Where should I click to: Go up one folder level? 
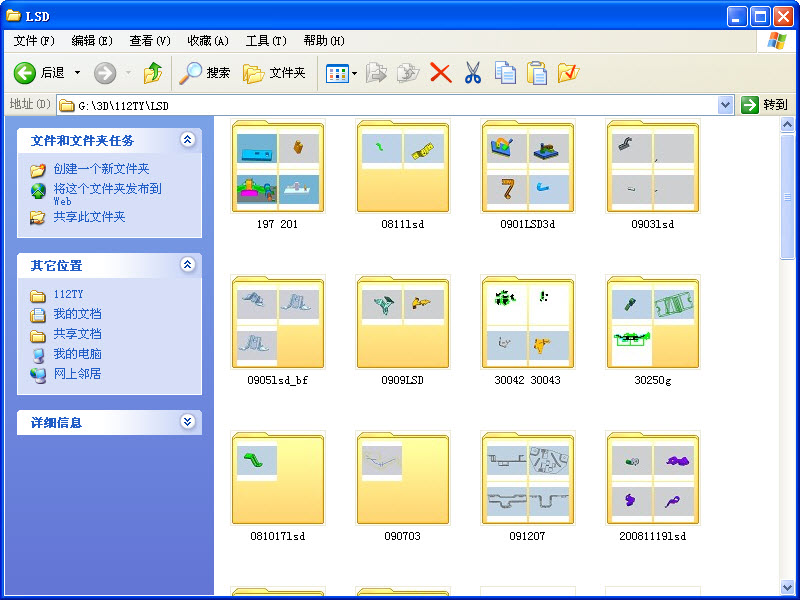(x=152, y=73)
